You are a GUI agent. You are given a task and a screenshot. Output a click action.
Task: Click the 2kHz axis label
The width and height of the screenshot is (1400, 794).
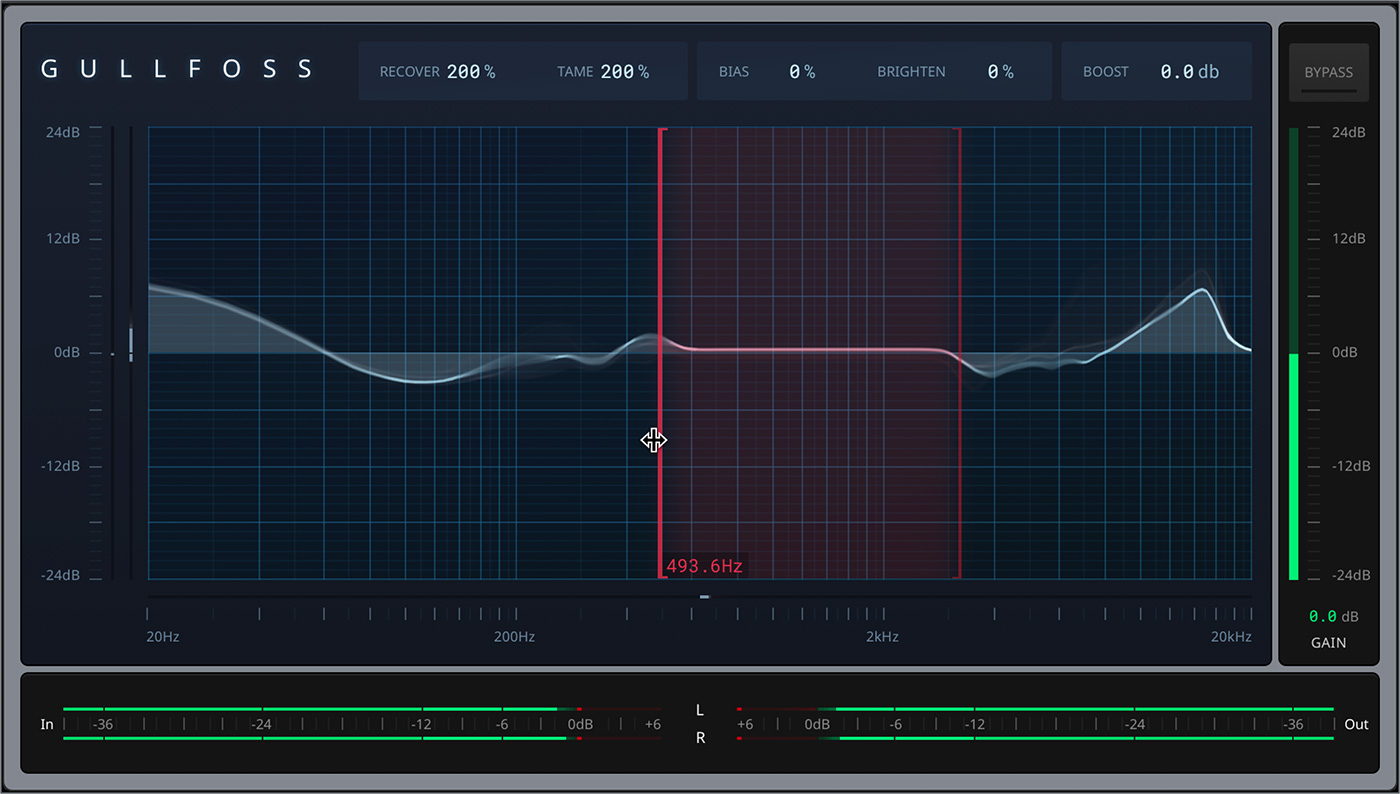882,637
